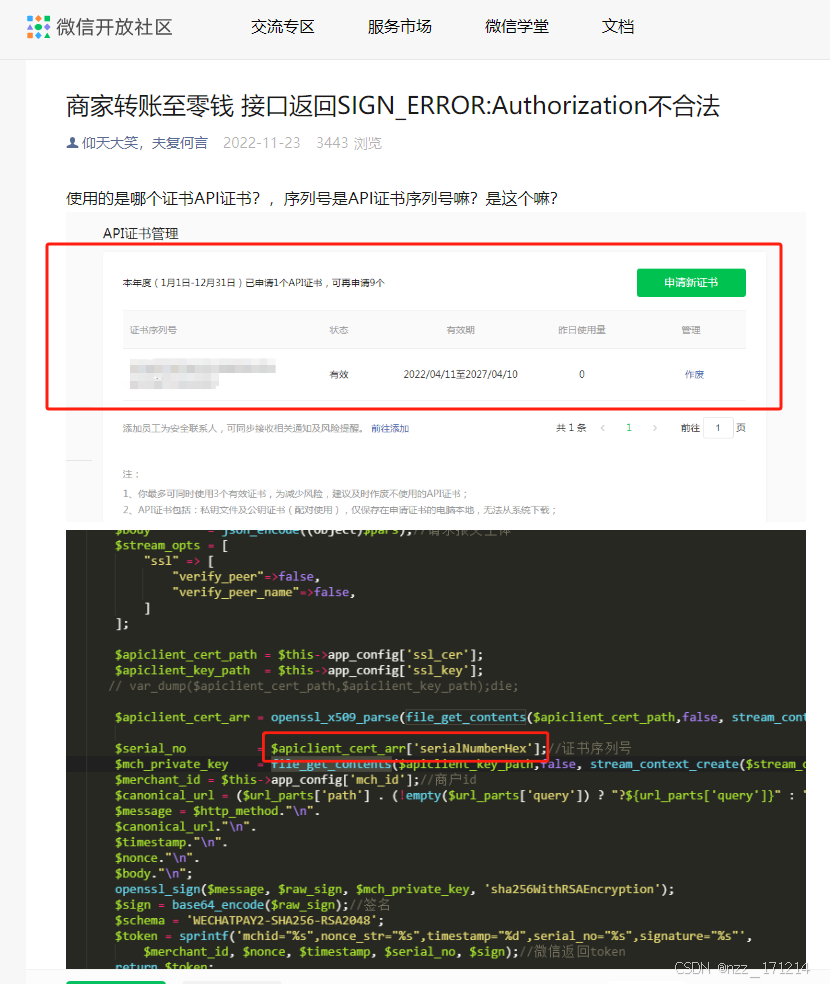Click the 3443 浏览 view count
Image resolution: width=830 pixels, height=984 pixels.
click(349, 143)
